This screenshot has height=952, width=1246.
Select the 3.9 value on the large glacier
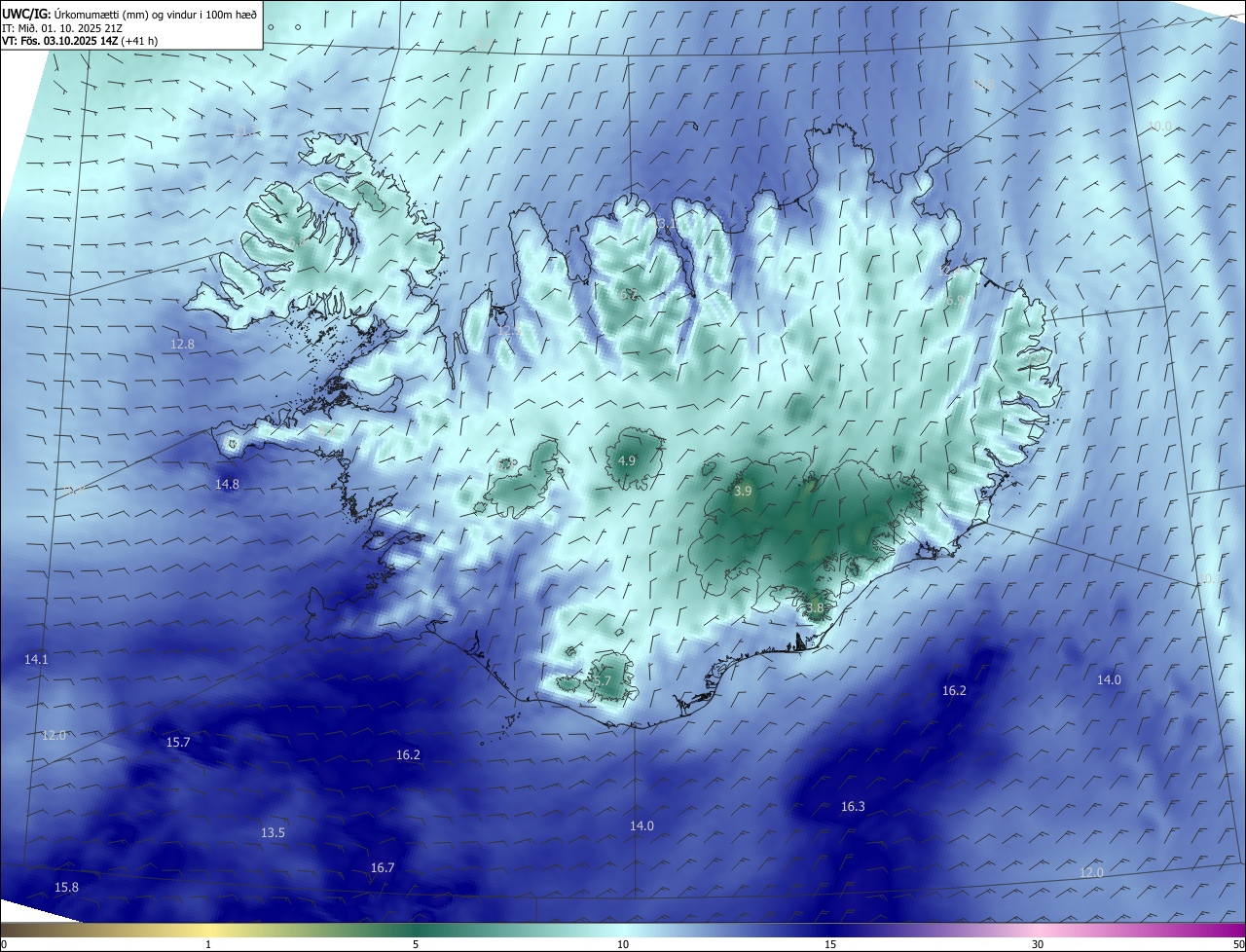click(743, 493)
